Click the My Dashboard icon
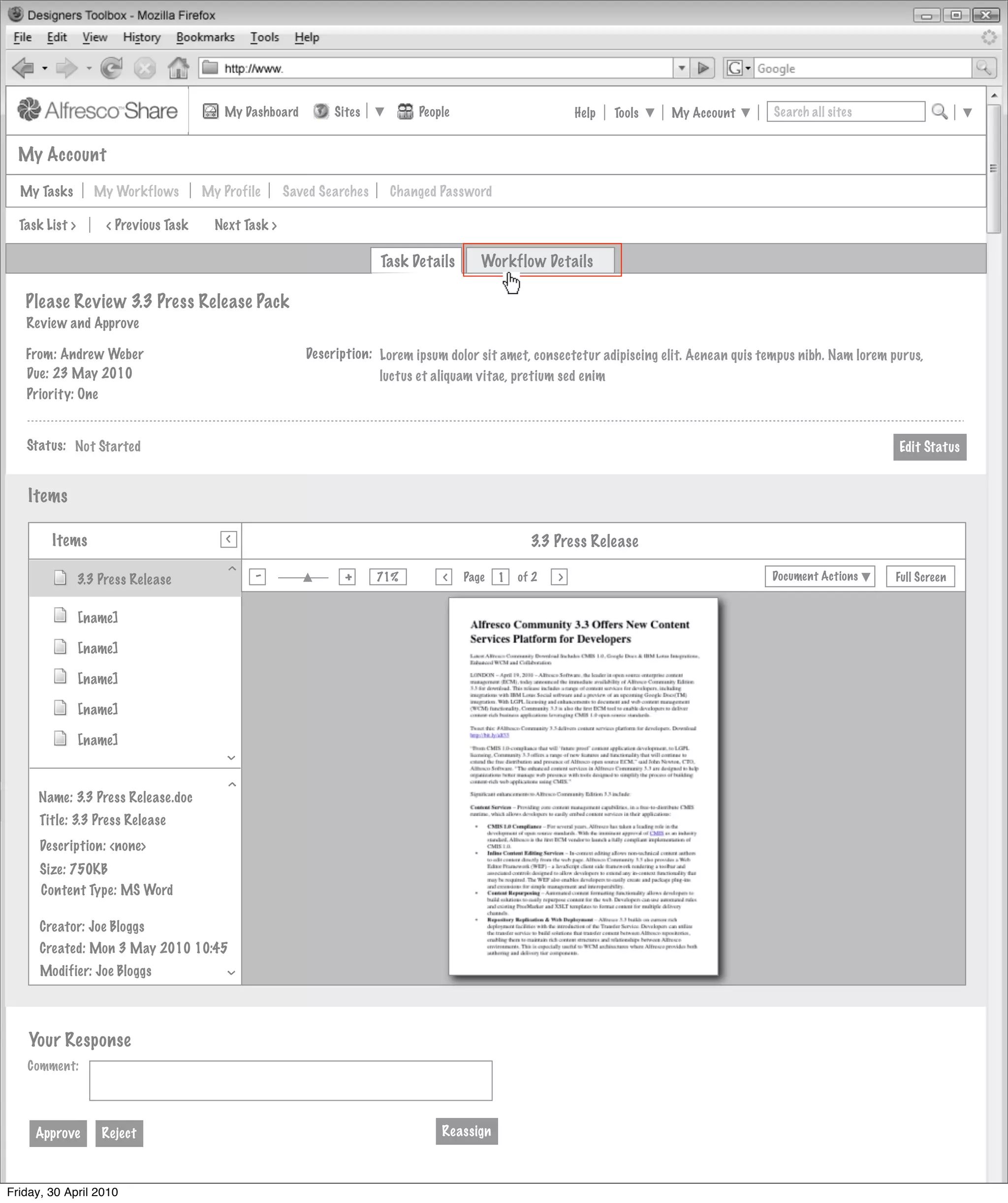 coord(210,111)
